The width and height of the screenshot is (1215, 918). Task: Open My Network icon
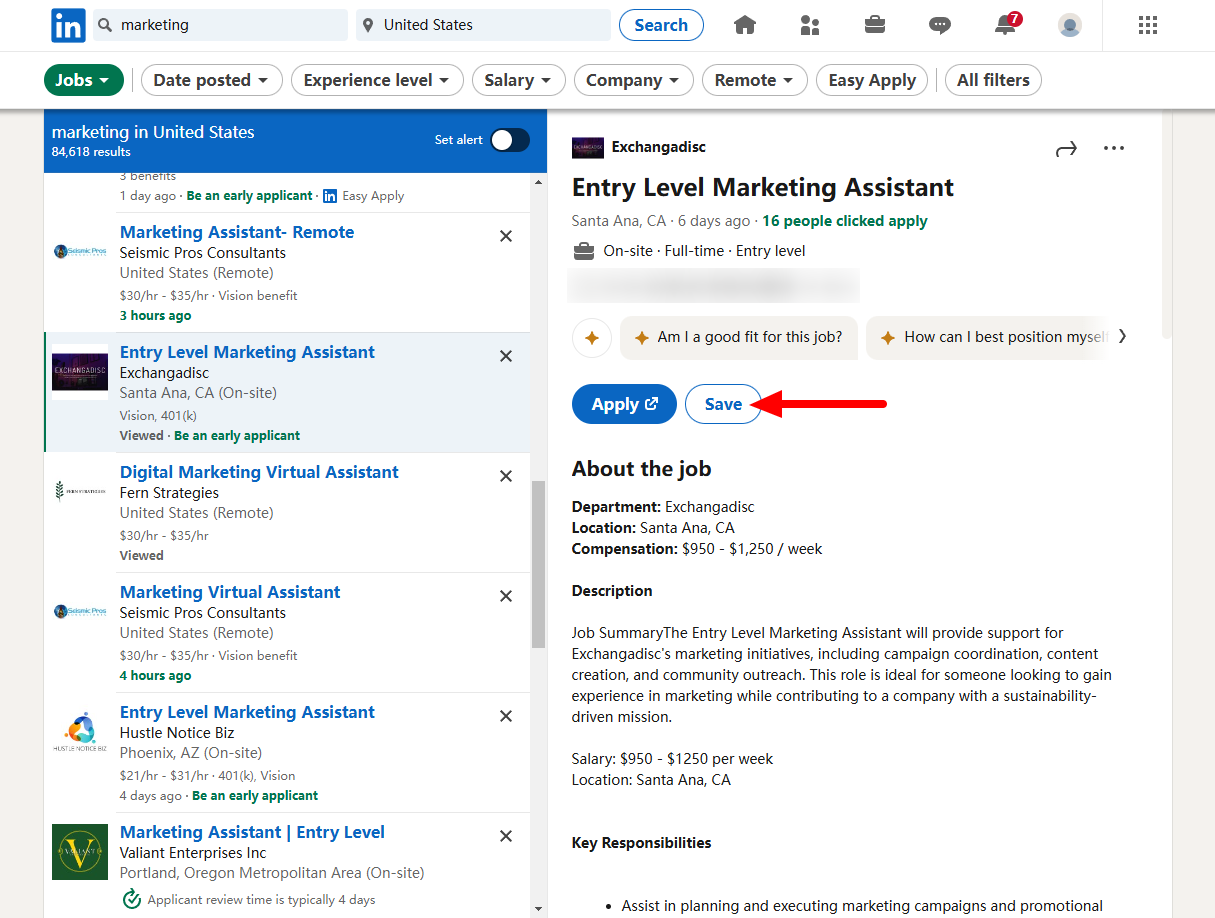(x=809, y=25)
